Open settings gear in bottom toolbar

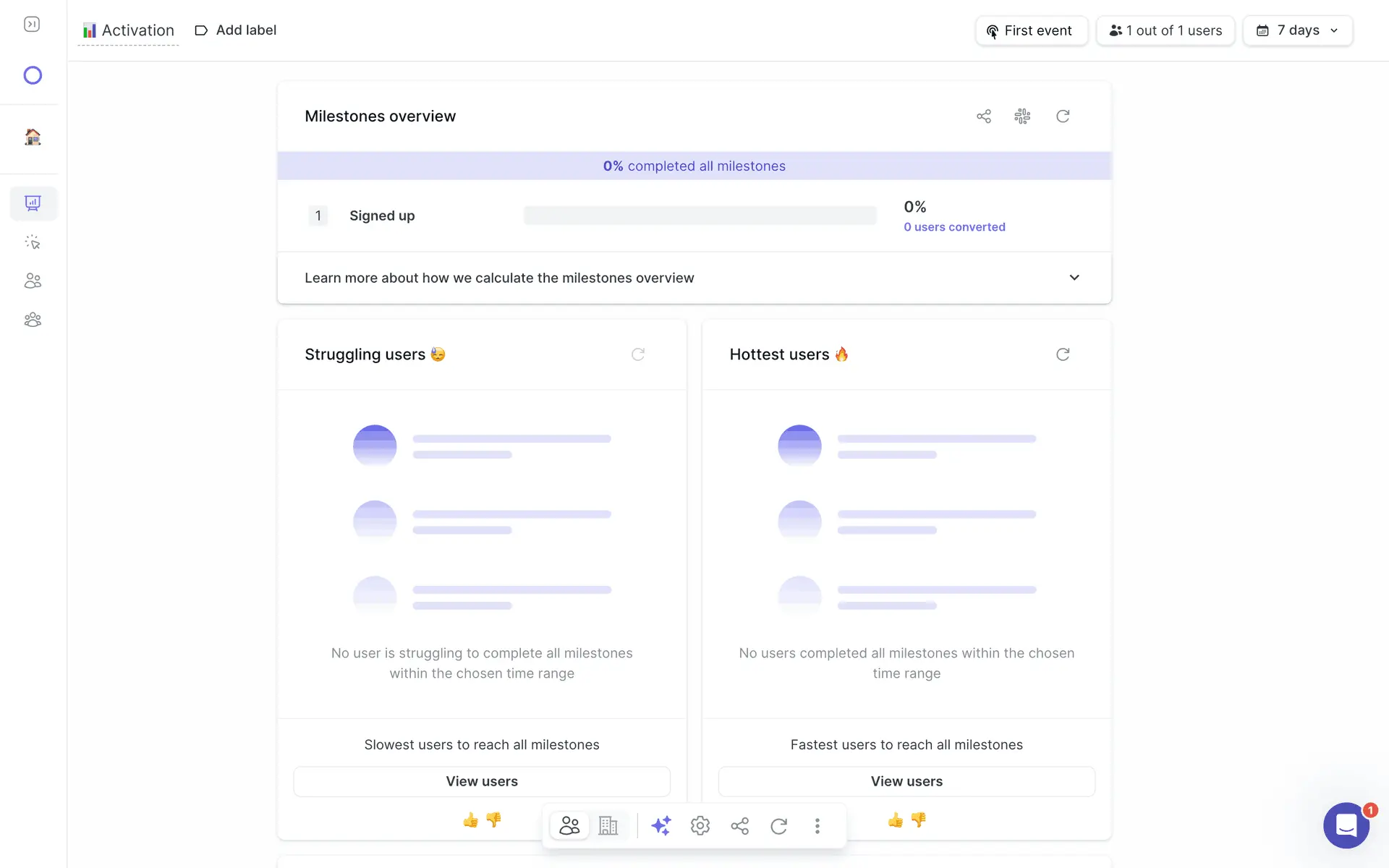700,825
